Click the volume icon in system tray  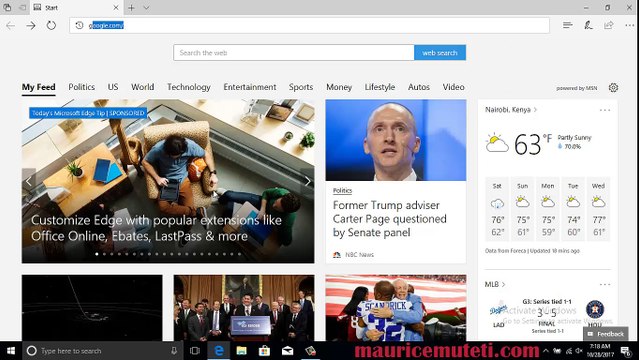point(579,351)
